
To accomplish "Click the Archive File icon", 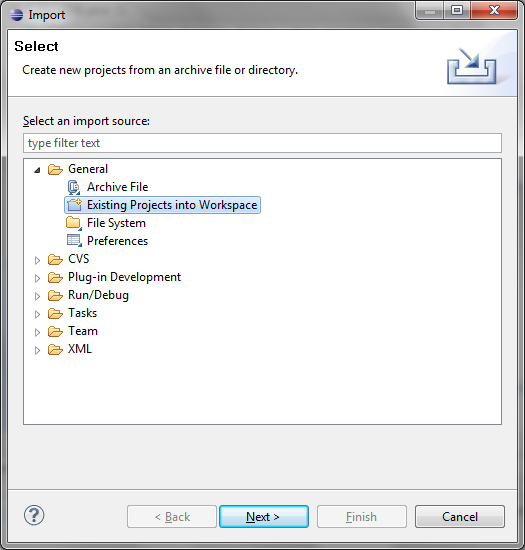I will [x=74, y=187].
